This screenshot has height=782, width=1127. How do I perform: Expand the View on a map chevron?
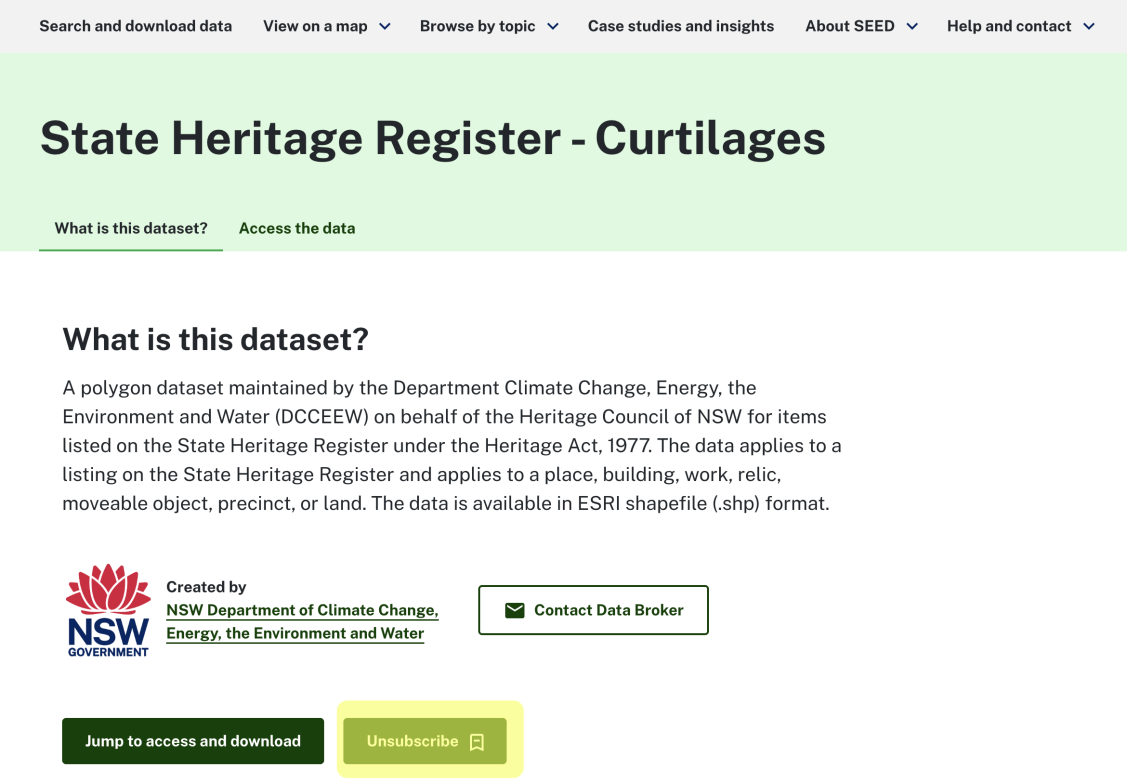(x=385, y=27)
